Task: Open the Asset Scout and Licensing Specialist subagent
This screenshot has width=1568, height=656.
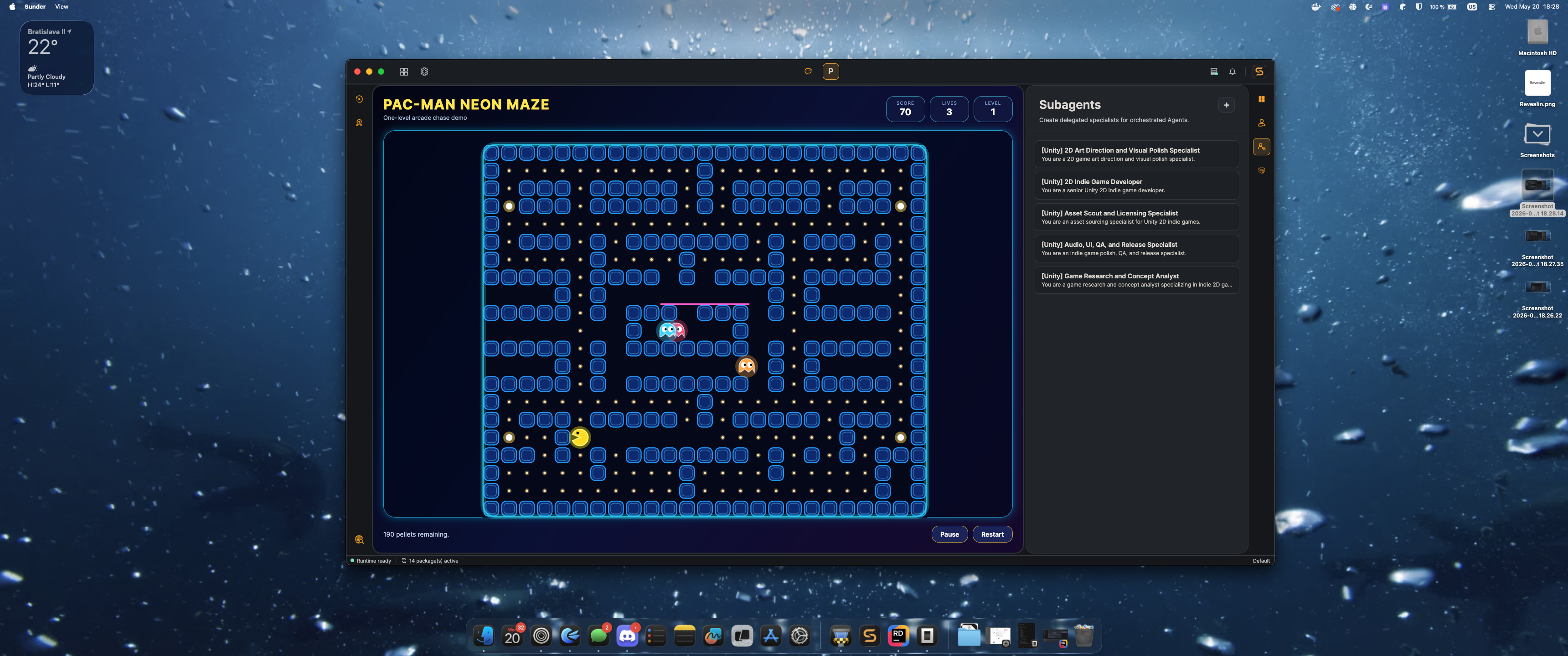Action: [1136, 217]
